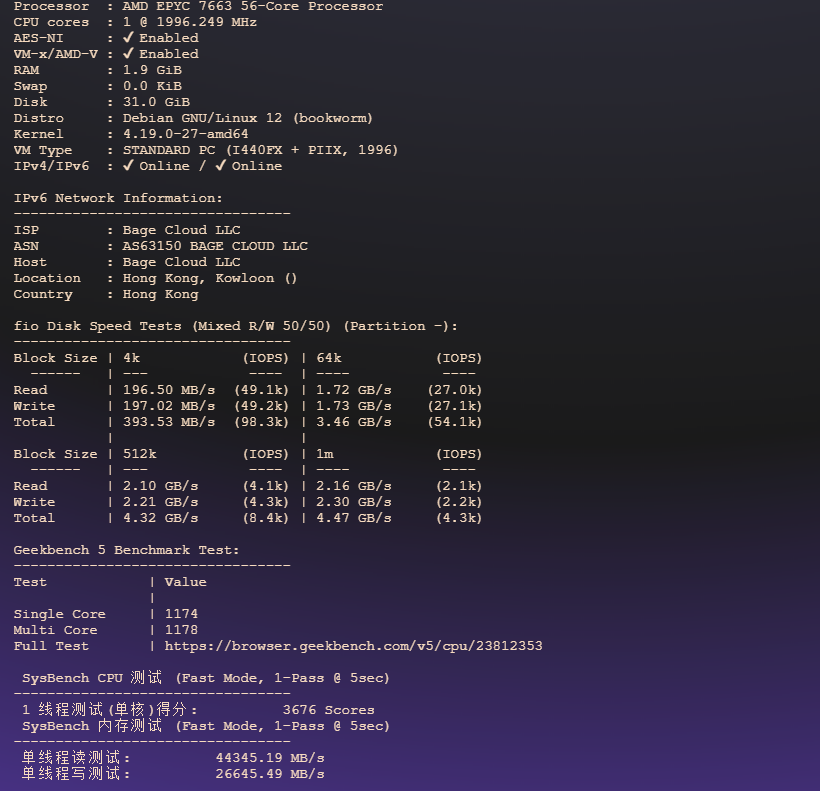Image resolution: width=820 pixels, height=791 pixels.
Task: Open the browser.geekbench.com full test URL
Action: [x=353, y=646]
